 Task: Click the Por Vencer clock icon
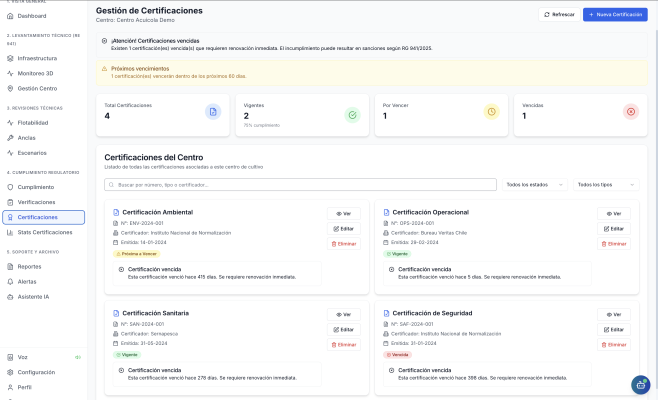click(x=491, y=112)
